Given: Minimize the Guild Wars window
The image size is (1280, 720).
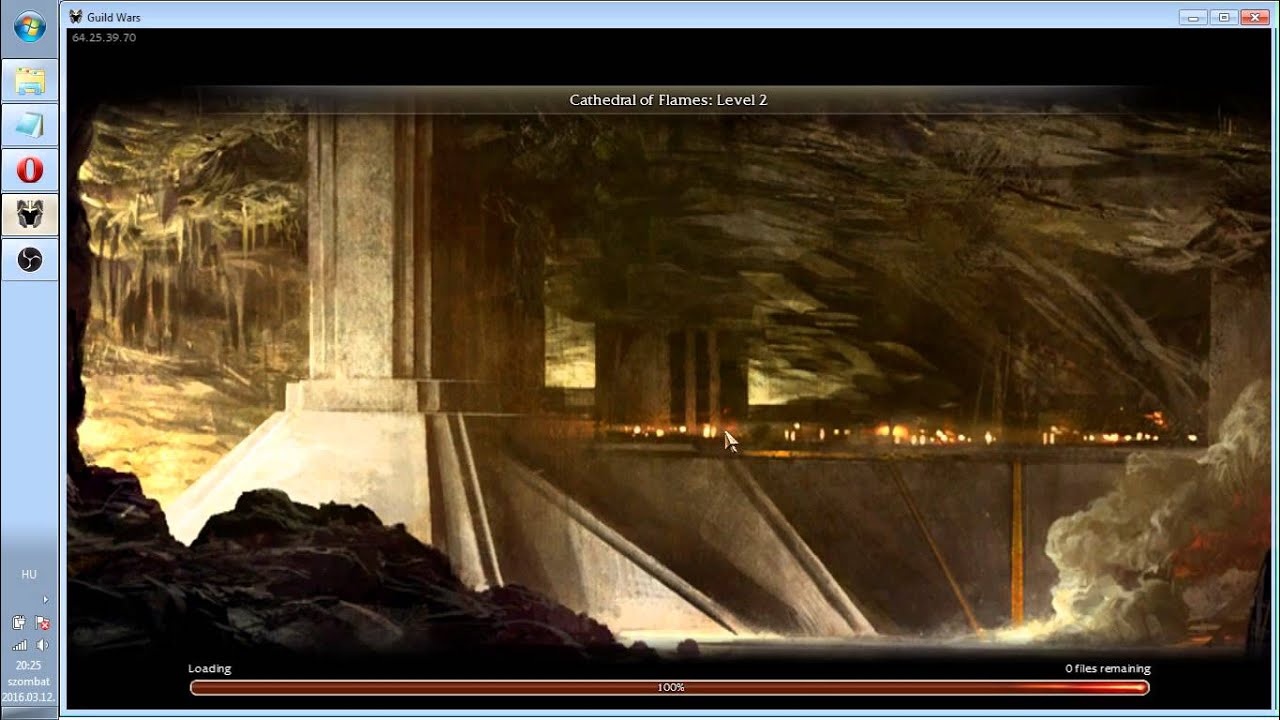Looking at the screenshot, I should (x=1192, y=17).
